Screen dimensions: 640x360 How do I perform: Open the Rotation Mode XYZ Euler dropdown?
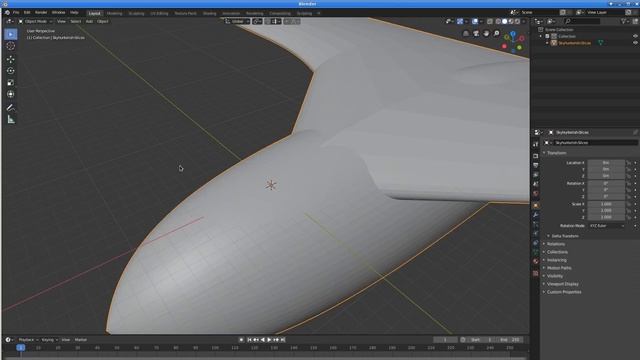[x=607, y=226]
